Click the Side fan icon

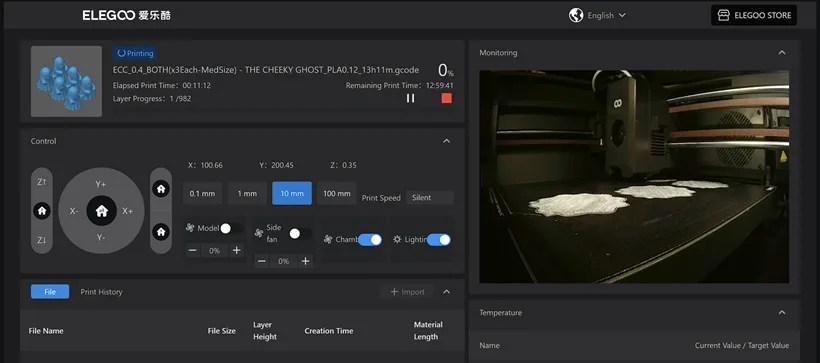click(259, 233)
